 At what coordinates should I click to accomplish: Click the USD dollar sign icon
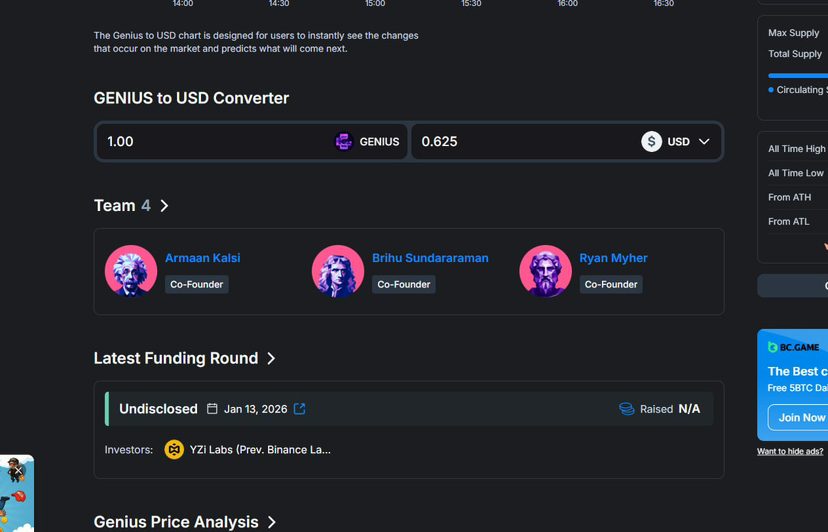click(651, 142)
